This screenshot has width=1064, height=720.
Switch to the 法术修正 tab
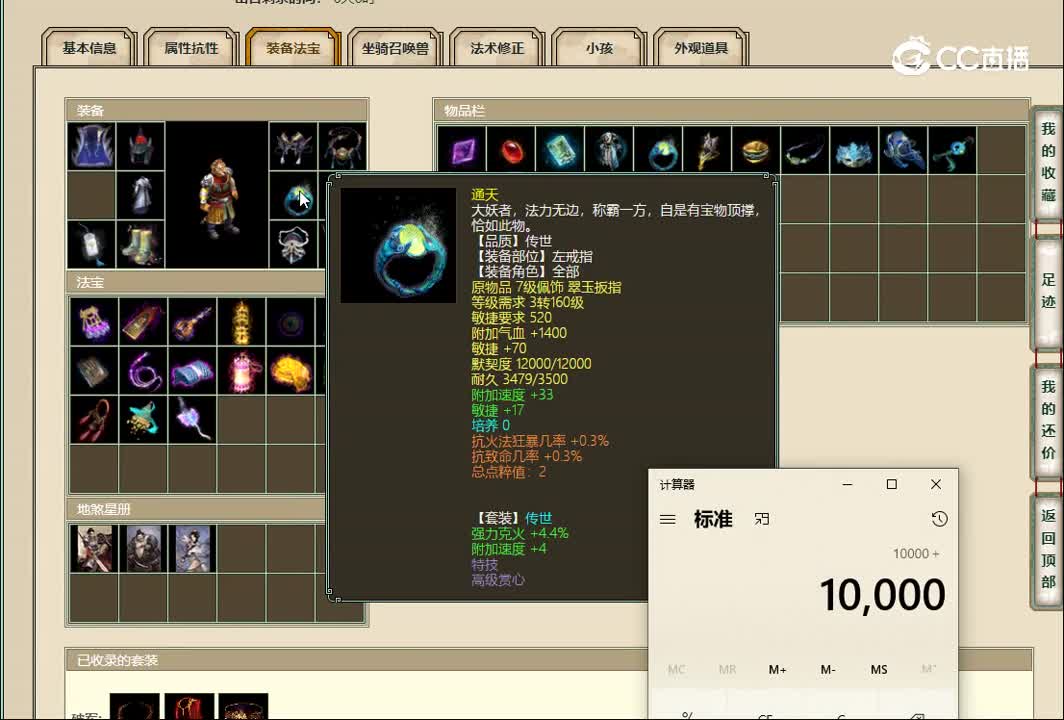pos(497,48)
